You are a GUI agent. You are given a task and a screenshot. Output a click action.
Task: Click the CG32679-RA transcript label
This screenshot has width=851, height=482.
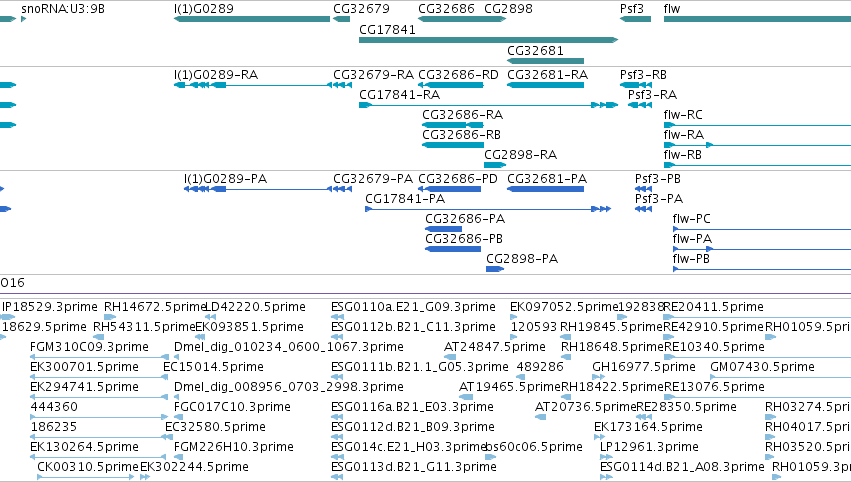(x=373, y=75)
